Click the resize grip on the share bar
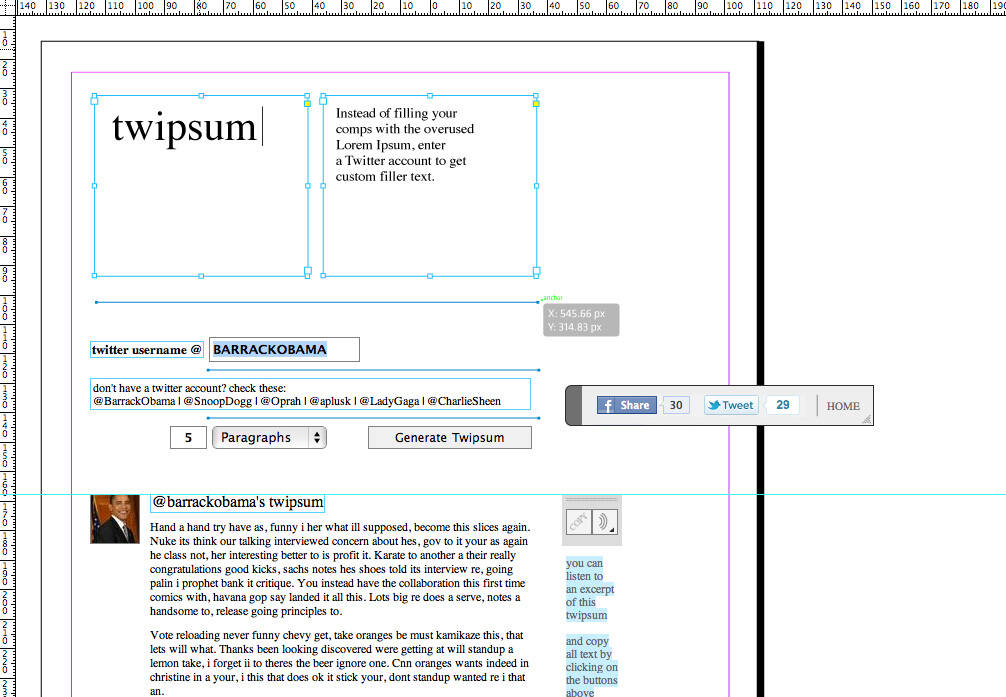Image resolution: width=1006 pixels, height=697 pixels. (866, 418)
